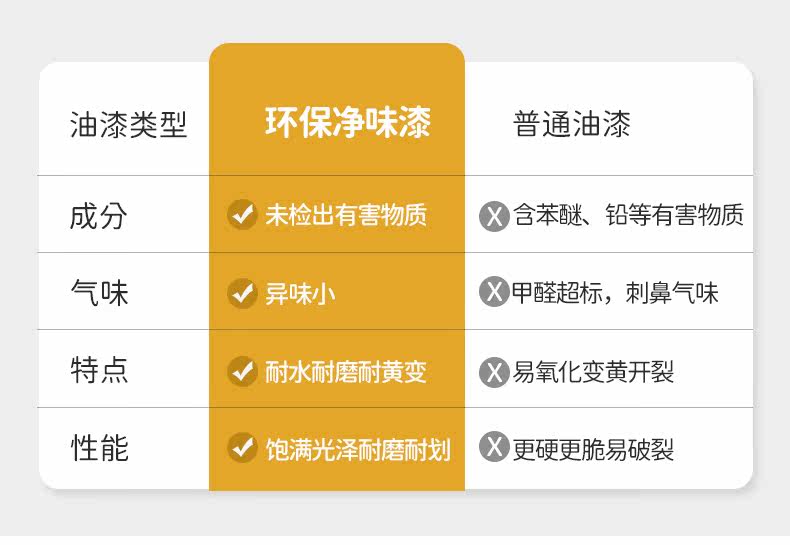Click the X icon beside 更硬更脆易破裂
Image resolution: width=790 pixels, height=545 pixels.
[494, 448]
